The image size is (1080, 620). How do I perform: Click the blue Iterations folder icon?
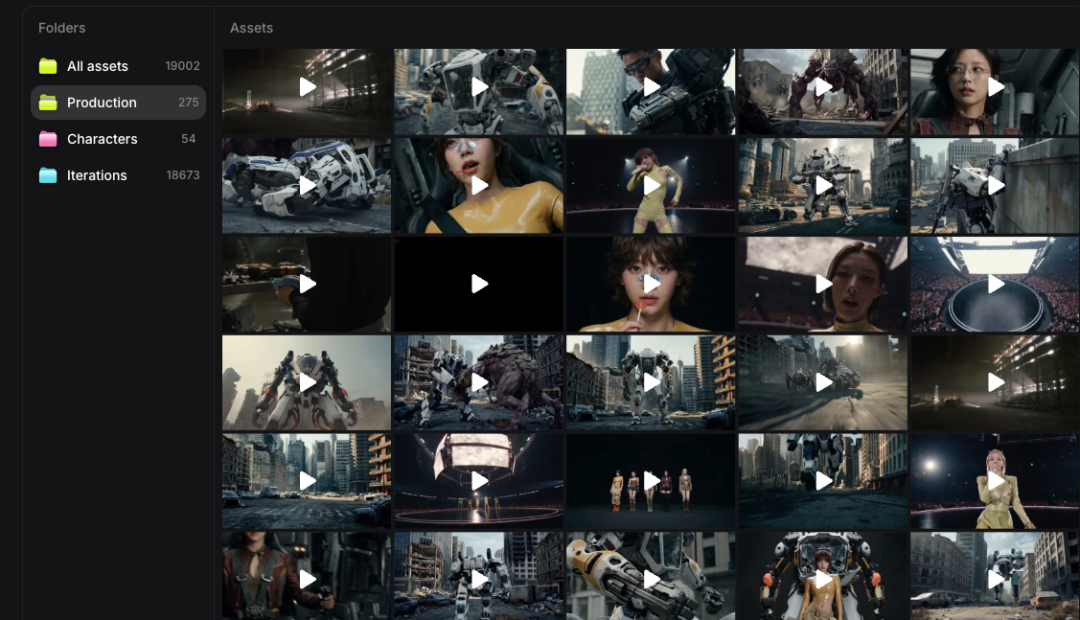click(x=48, y=176)
